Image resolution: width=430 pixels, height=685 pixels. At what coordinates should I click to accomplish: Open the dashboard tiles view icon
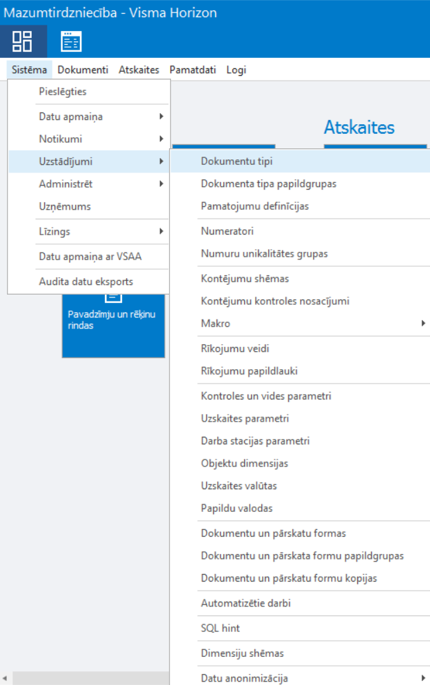pyautogui.click(x=23, y=42)
